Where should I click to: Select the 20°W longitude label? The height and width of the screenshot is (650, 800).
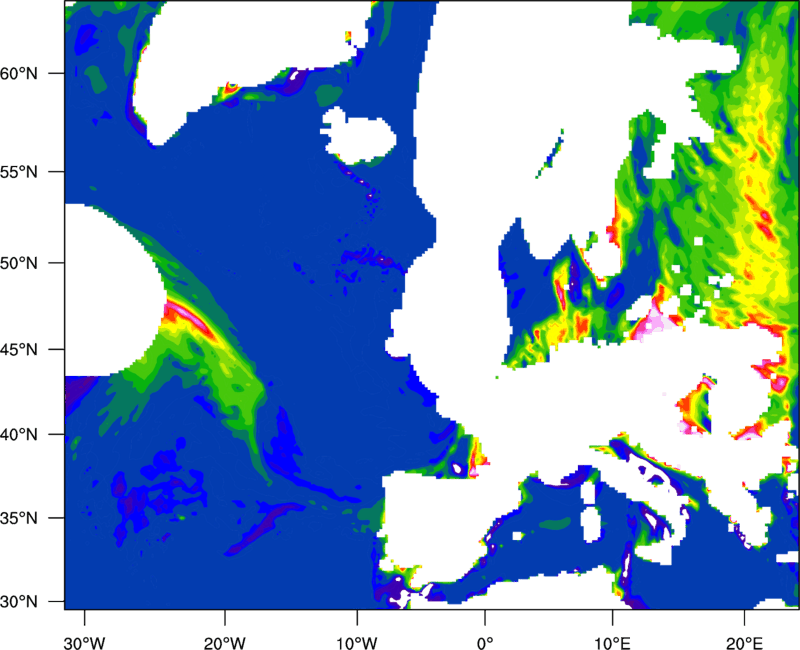point(225,642)
